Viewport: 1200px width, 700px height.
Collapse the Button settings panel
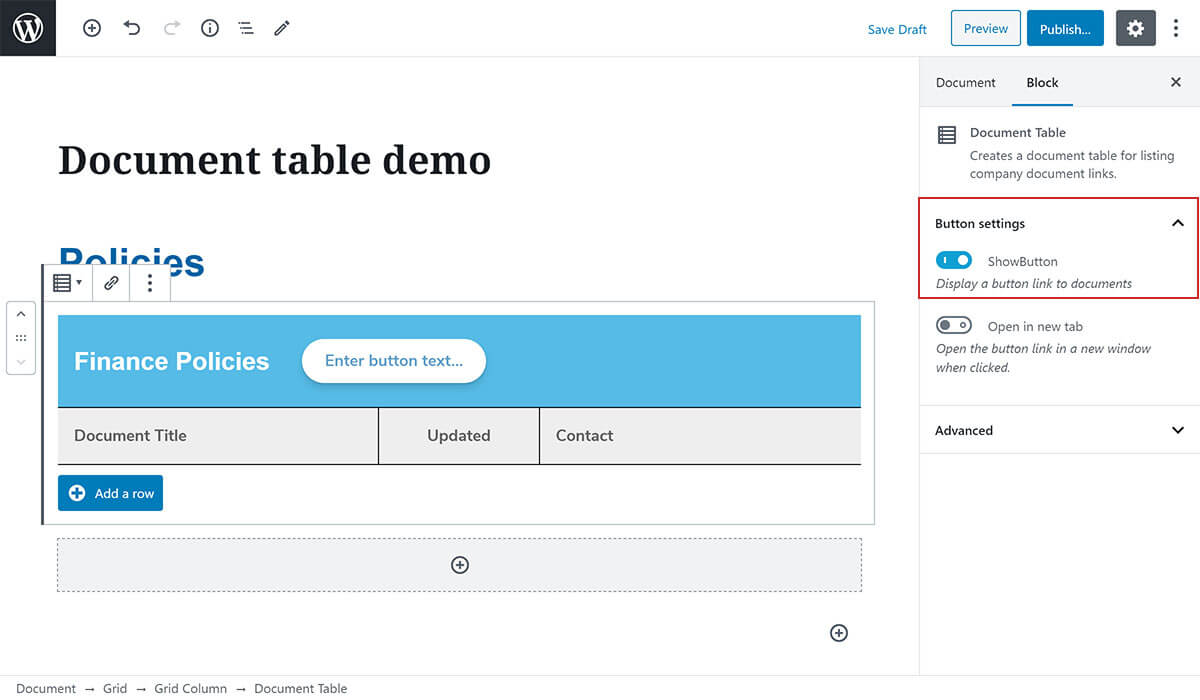pyautogui.click(x=1177, y=224)
